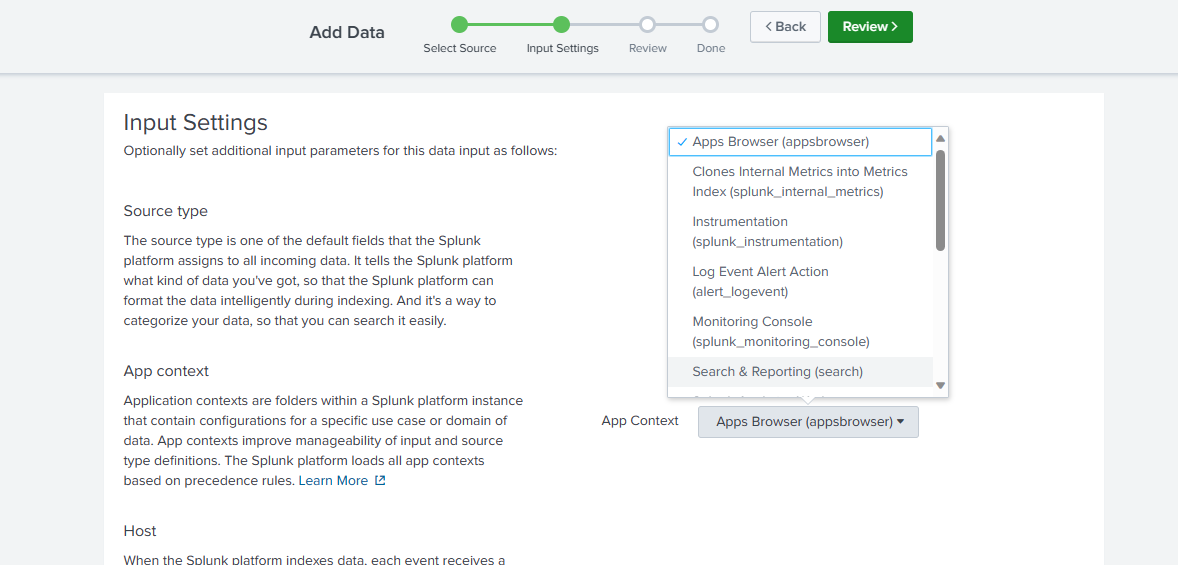Screen dimensions: 1178x565
Task: Click the scroll down arrow in dropdown list
Action: (x=940, y=385)
